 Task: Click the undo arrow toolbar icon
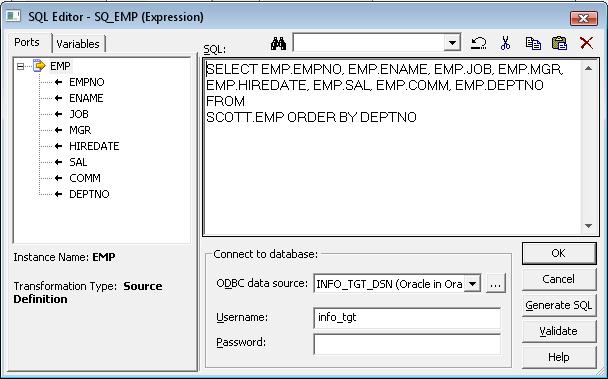point(479,43)
